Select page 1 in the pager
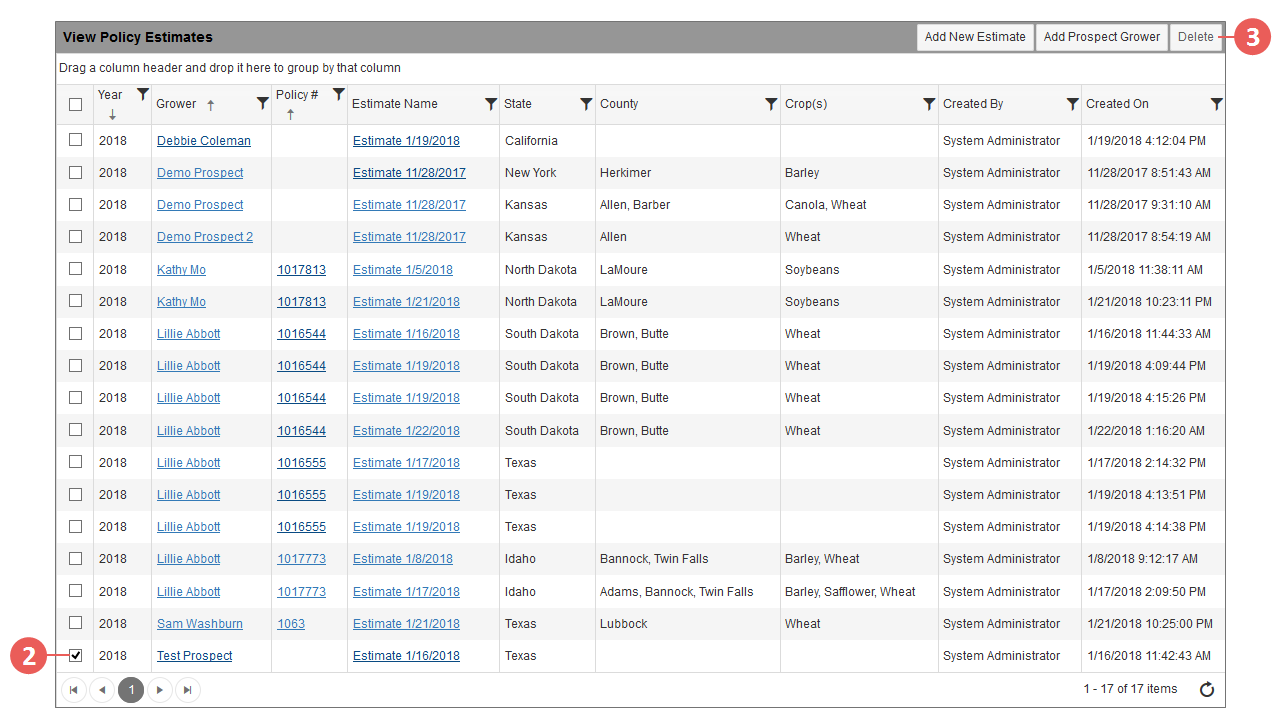Screen dimensions: 1282x708 pyautogui.click(x=131, y=689)
